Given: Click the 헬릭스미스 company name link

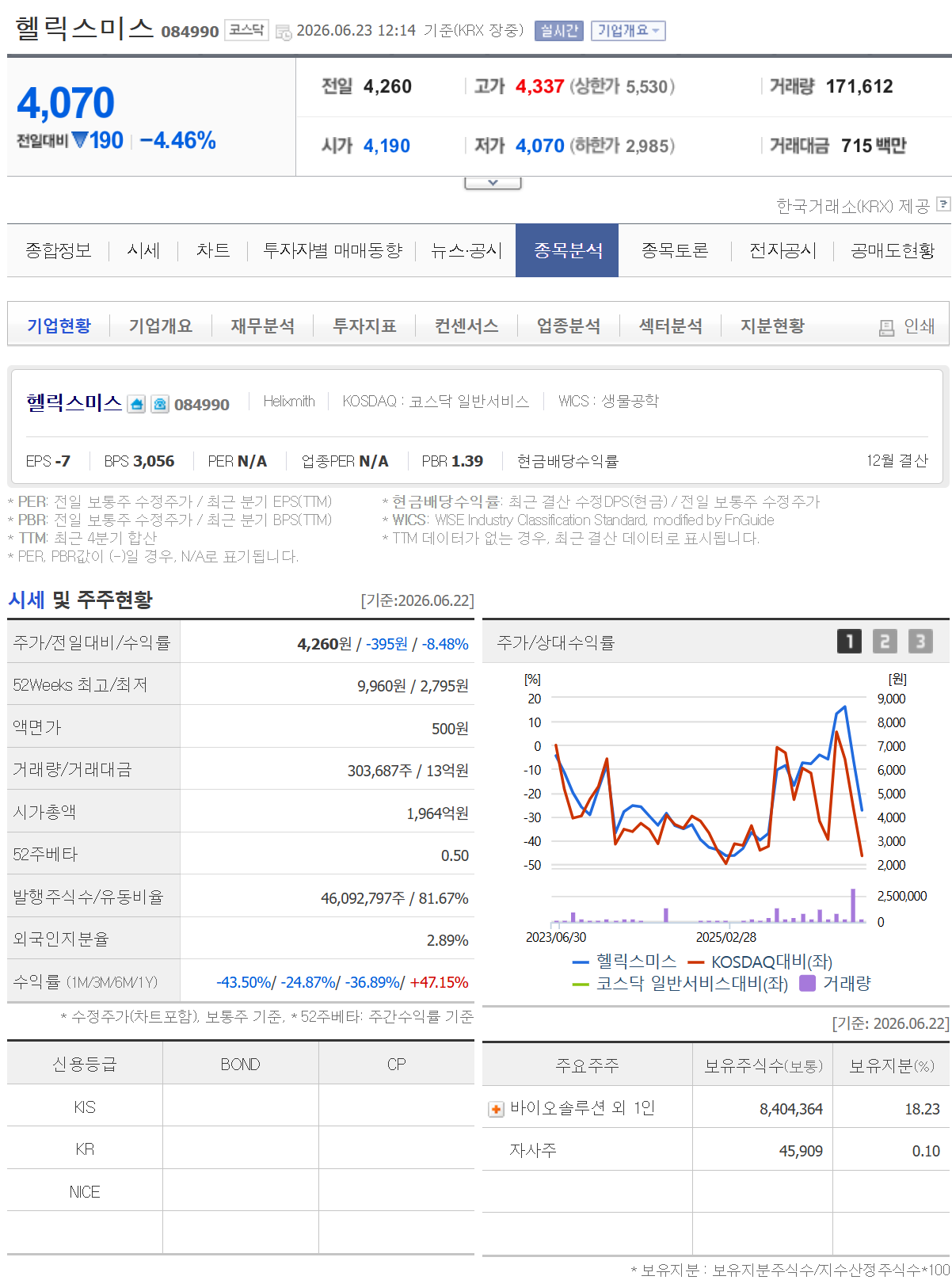Looking at the screenshot, I should pyautogui.click(x=74, y=402).
